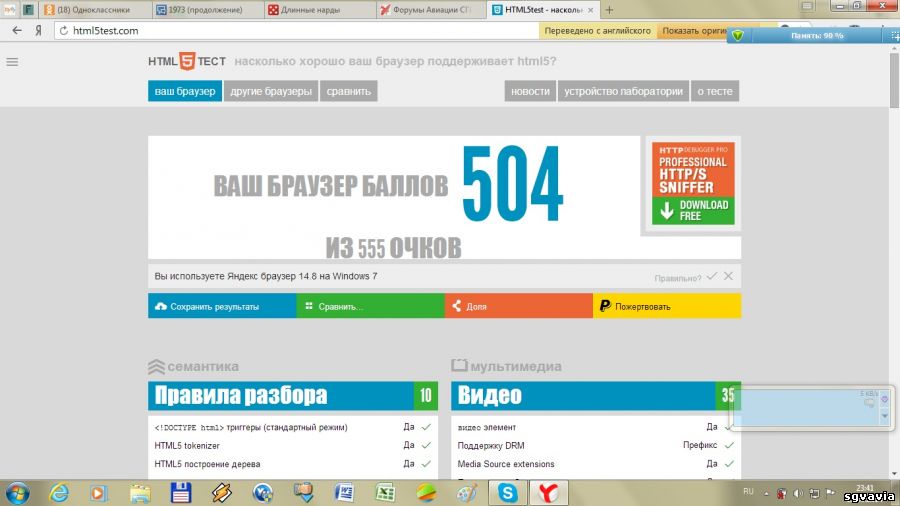
Task: Open Paint palette icon in the taskbar
Action: point(467,493)
